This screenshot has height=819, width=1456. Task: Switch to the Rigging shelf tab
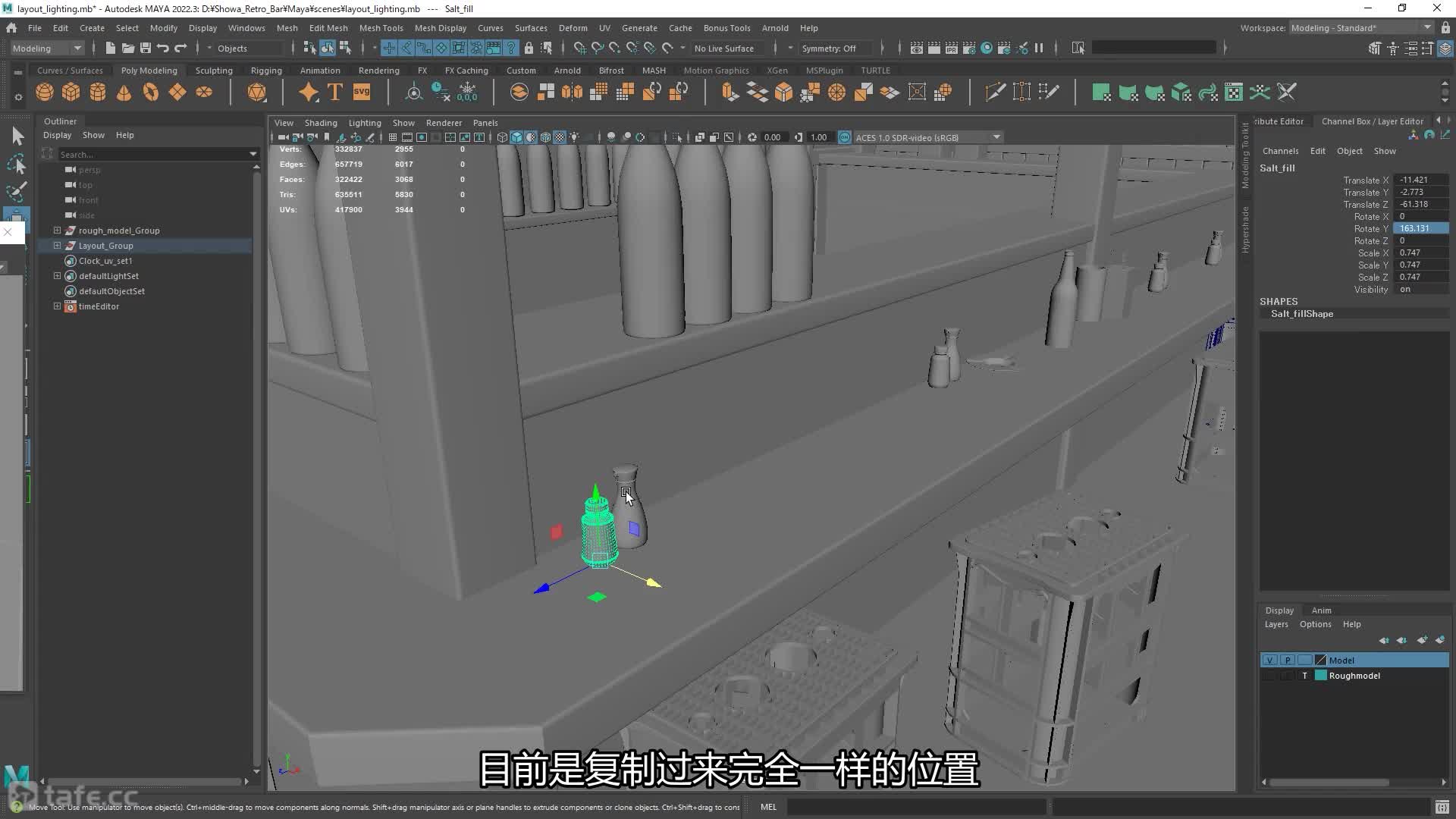point(266,71)
